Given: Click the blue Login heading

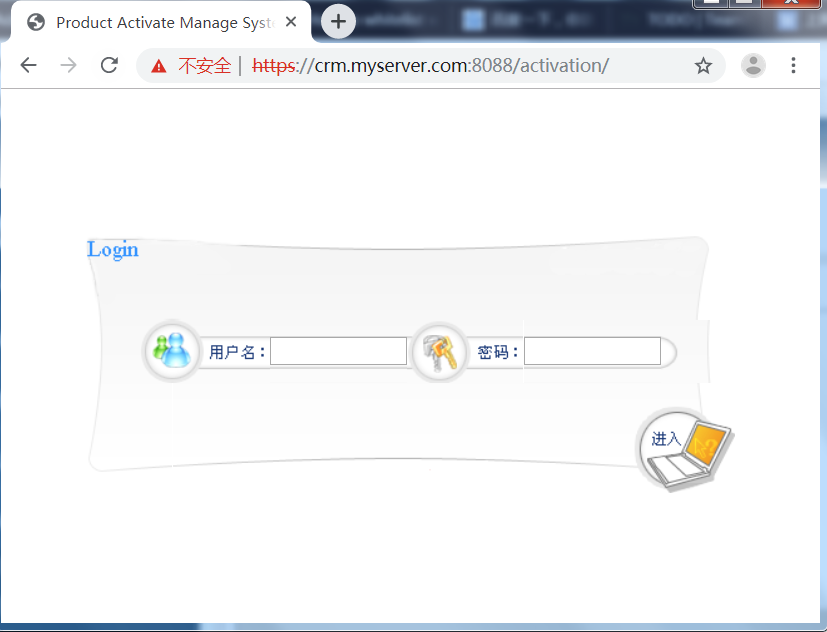Looking at the screenshot, I should click(113, 250).
